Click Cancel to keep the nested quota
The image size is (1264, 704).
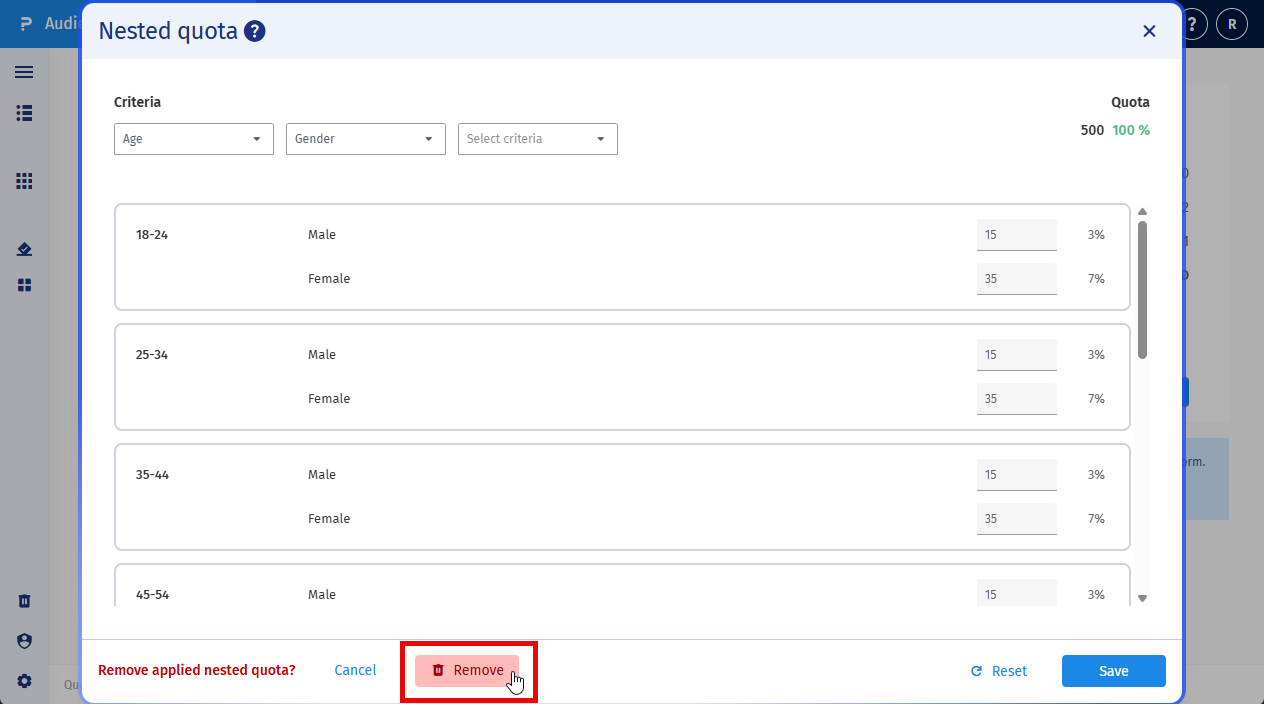355,670
